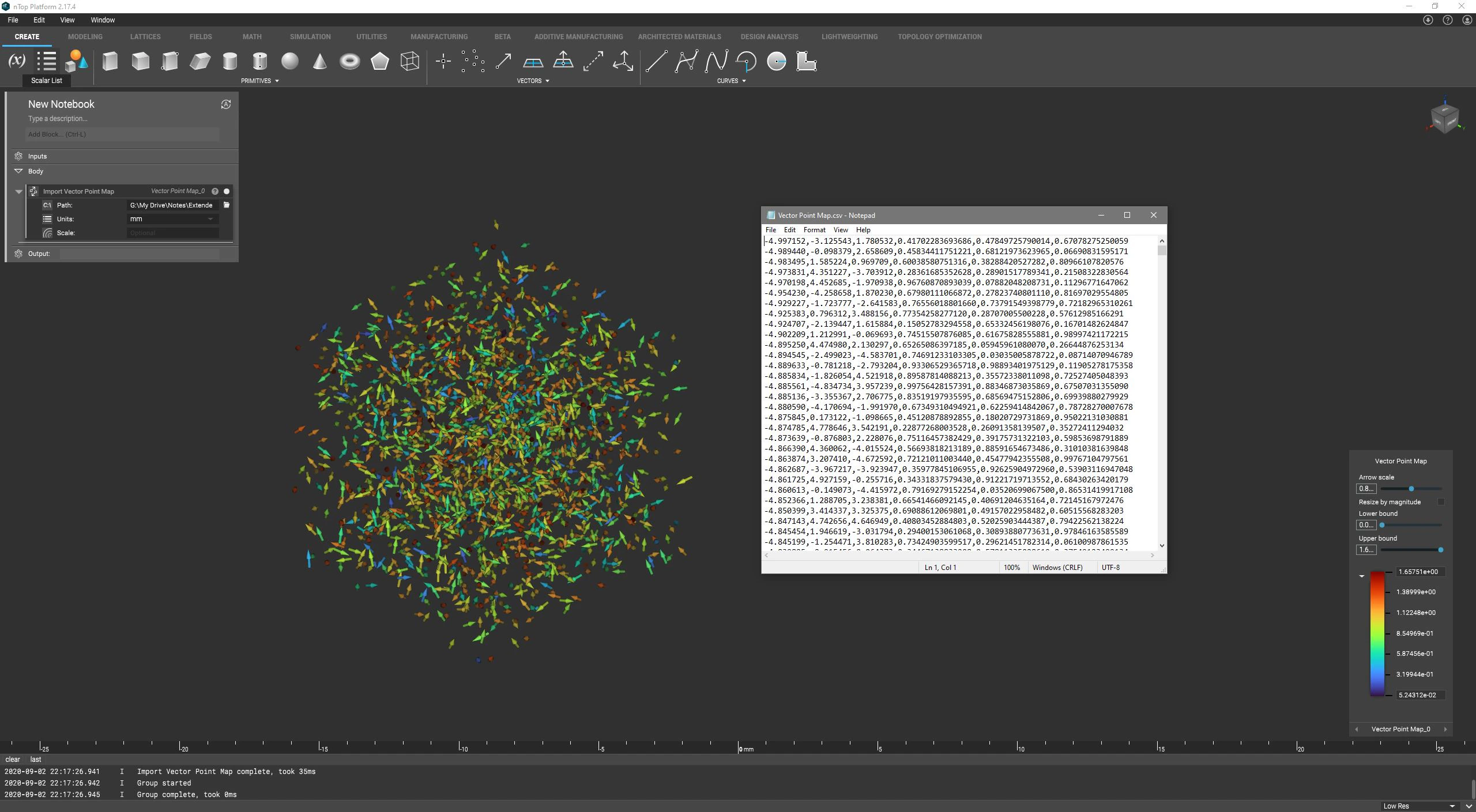Select the Point creation tool in Vectors

[x=443, y=61]
